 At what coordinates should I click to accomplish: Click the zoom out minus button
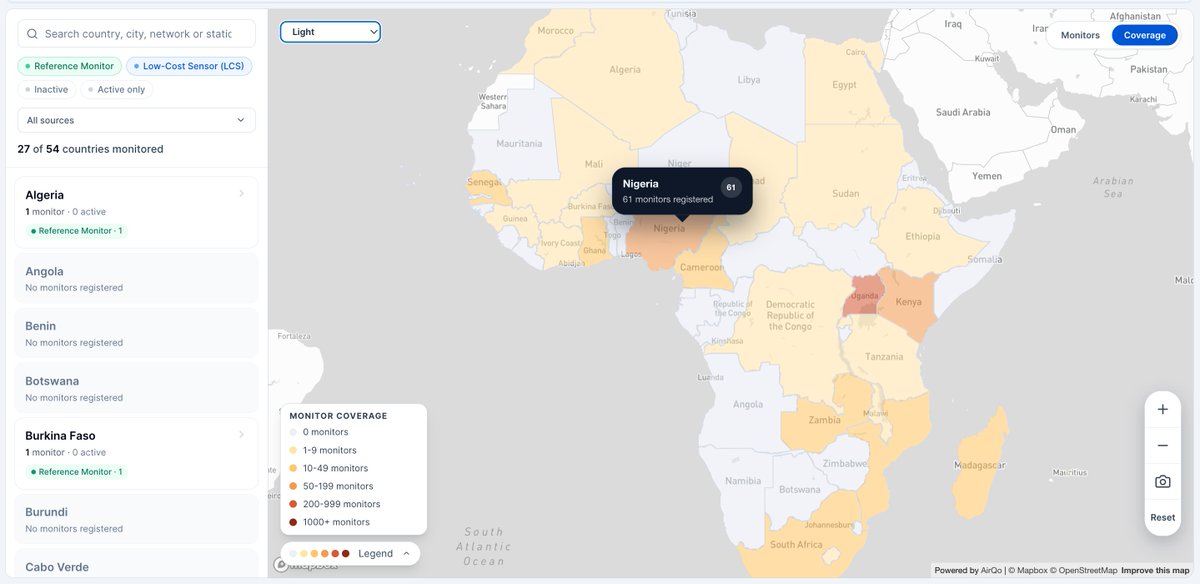[1162, 445]
